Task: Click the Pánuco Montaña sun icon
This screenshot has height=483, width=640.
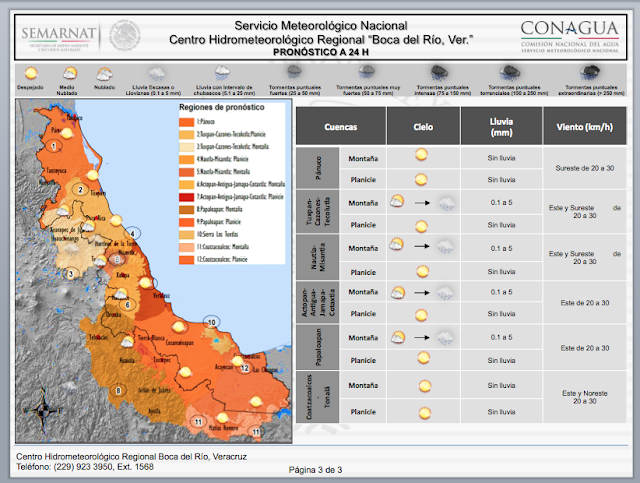Action: pyautogui.click(x=421, y=155)
